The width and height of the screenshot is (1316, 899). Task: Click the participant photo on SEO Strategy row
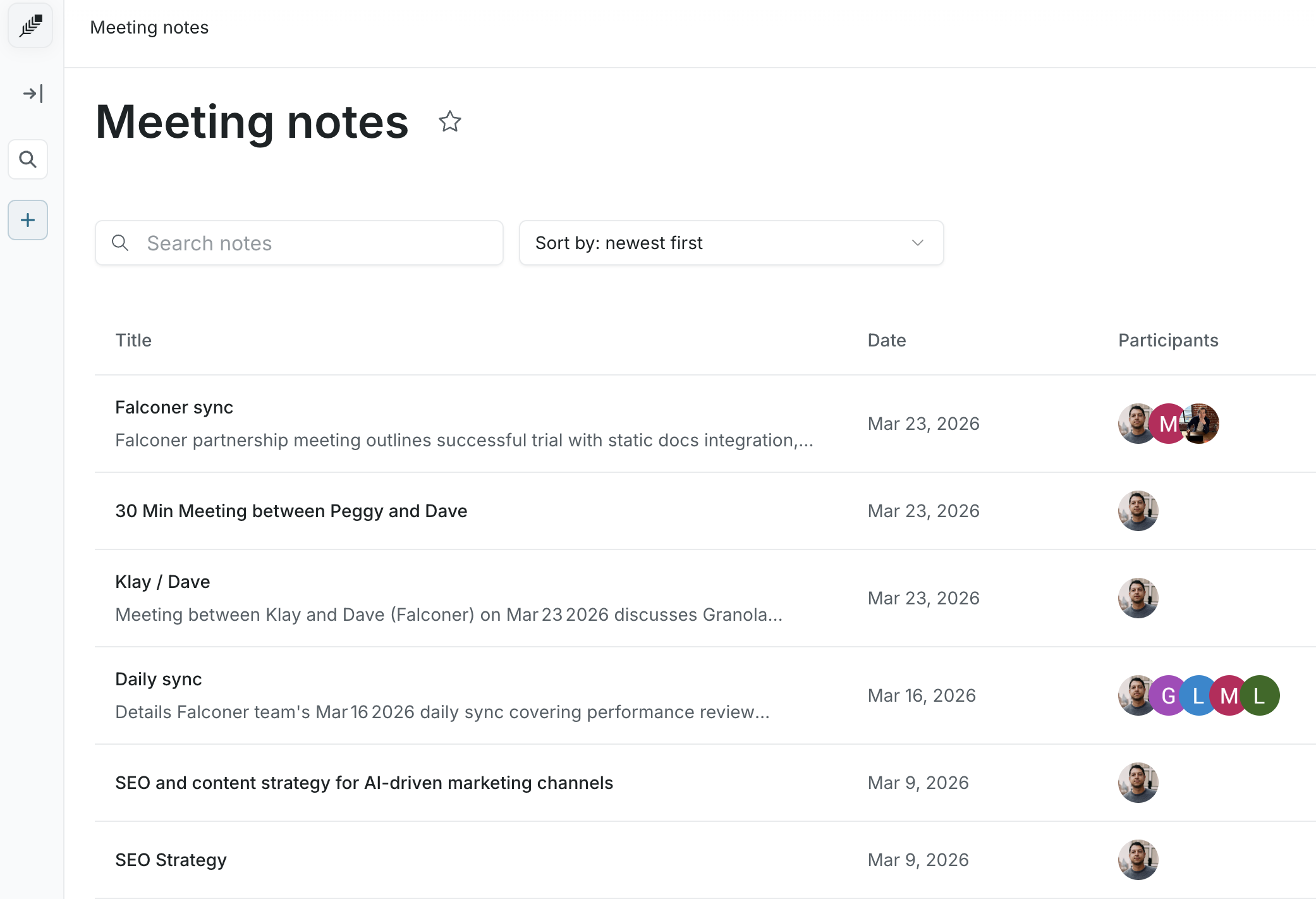pos(1138,860)
